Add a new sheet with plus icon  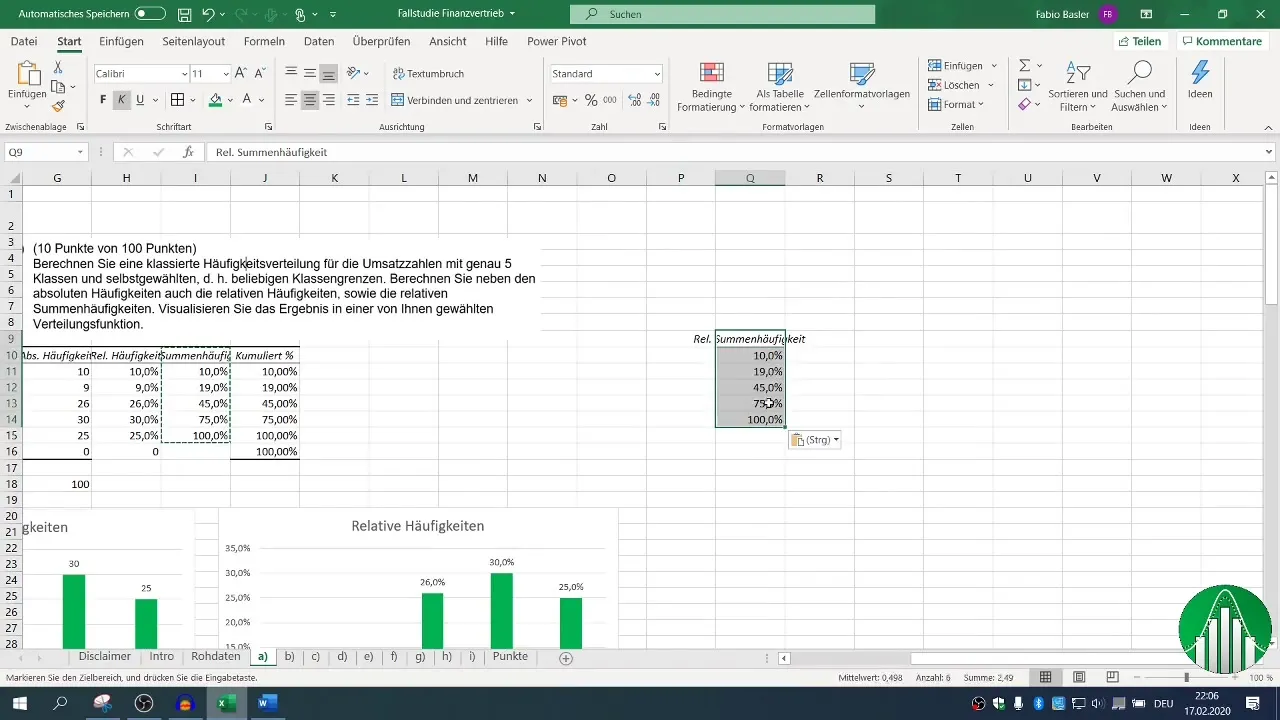[566, 658]
